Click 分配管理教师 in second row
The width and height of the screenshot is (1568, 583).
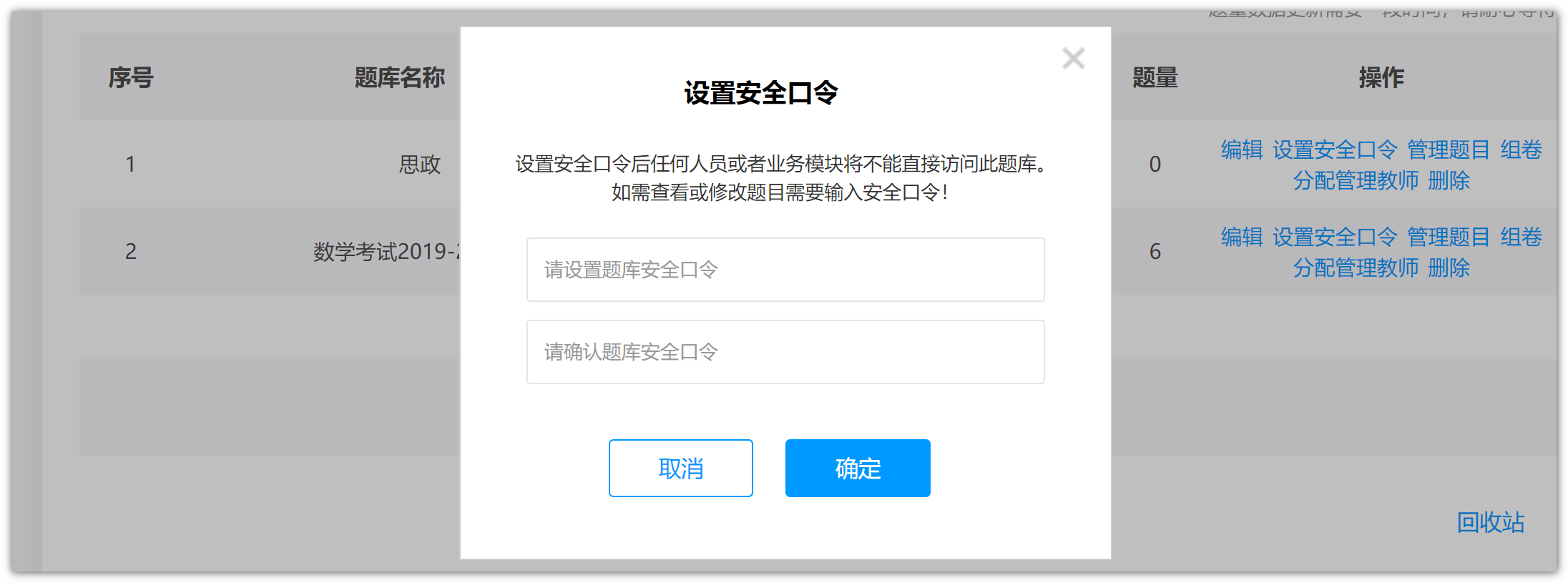click(x=1356, y=268)
